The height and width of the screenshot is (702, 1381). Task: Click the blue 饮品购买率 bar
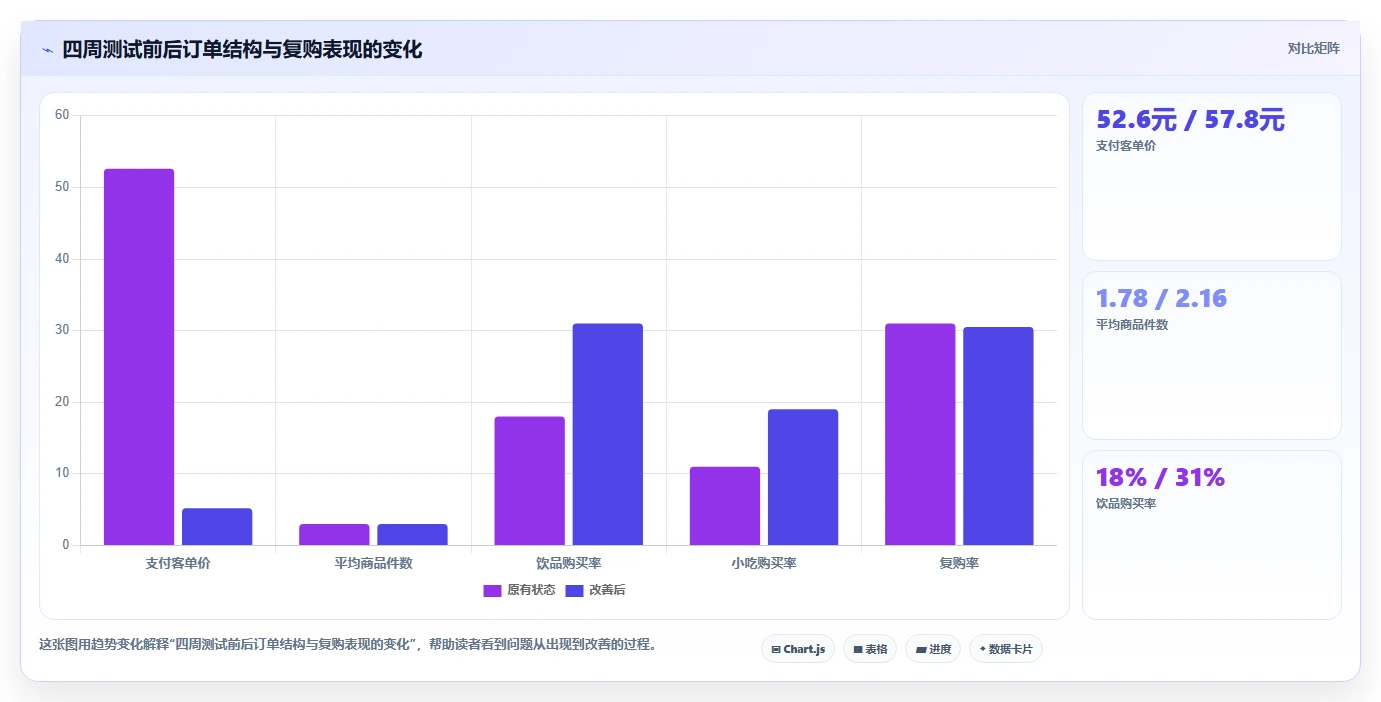(x=607, y=434)
